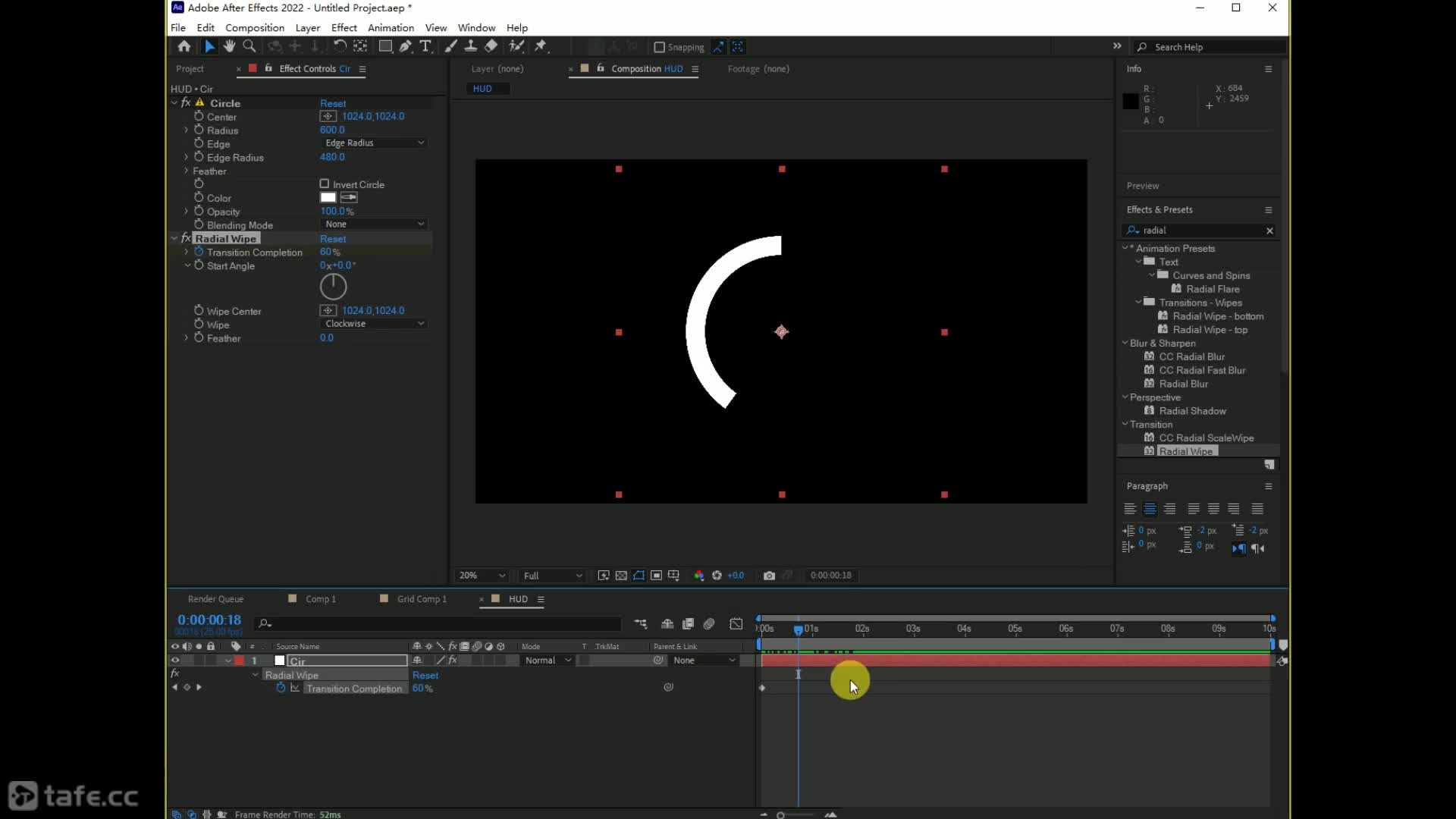Select the Hand tool

point(229,46)
